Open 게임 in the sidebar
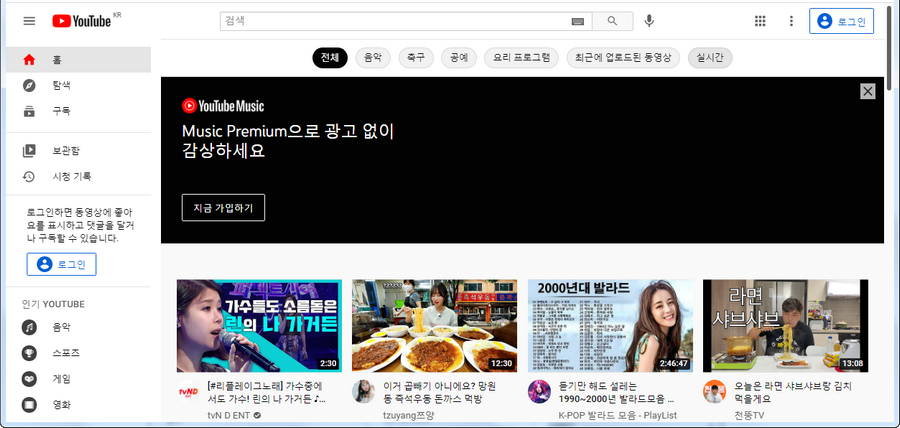The image size is (900, 428). tap(79, 379)
